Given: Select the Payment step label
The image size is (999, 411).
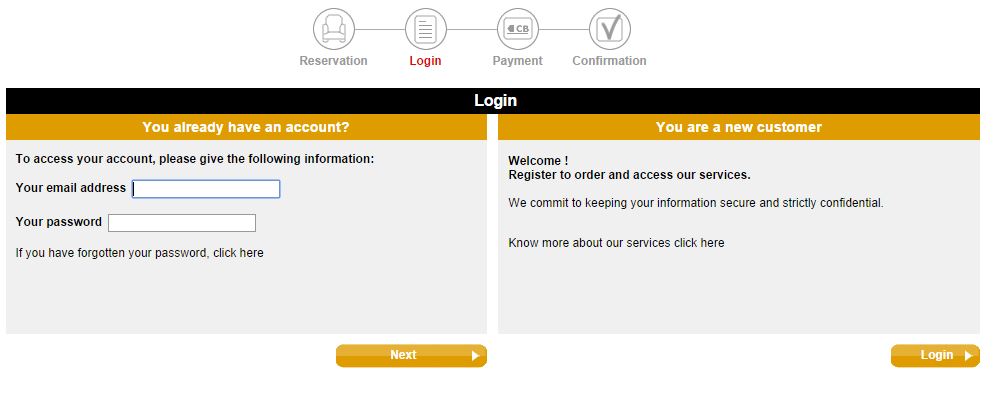Looking at the screenshot, I should pyautogui.click(x=517, y=61).
